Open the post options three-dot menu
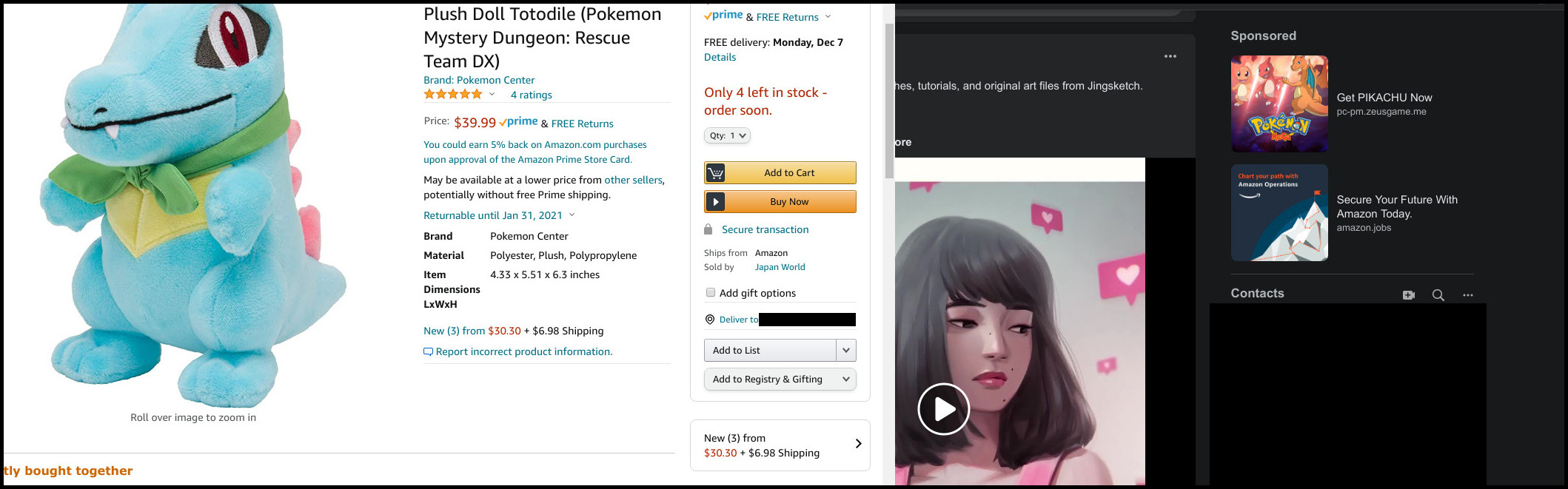This screenshot has width=1568, height=489. click(1170, 56)
